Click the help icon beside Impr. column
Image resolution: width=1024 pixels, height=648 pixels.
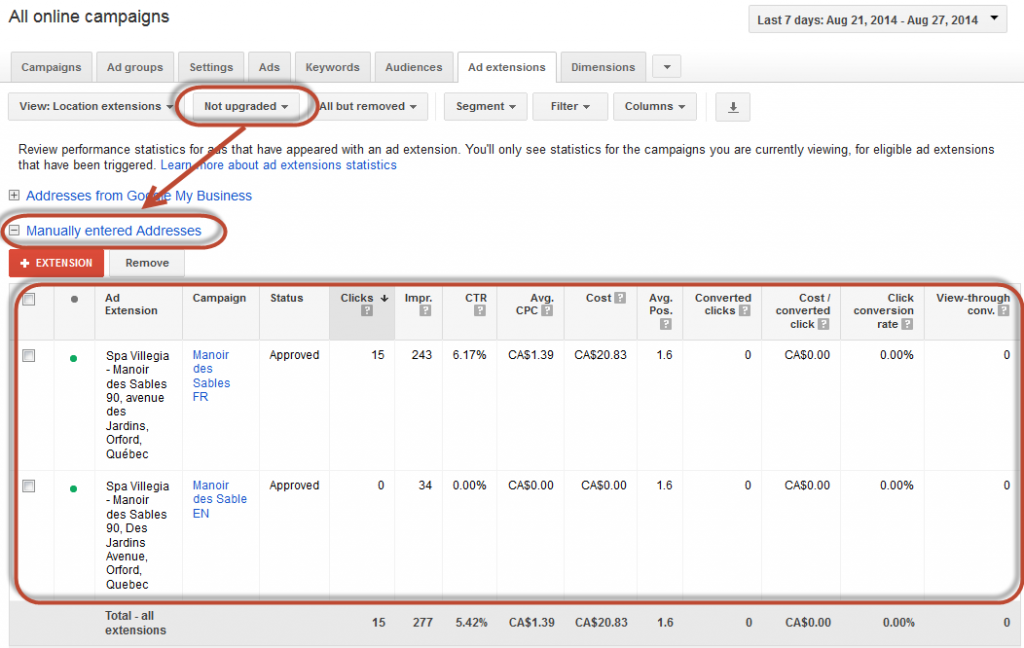(425, 311)
